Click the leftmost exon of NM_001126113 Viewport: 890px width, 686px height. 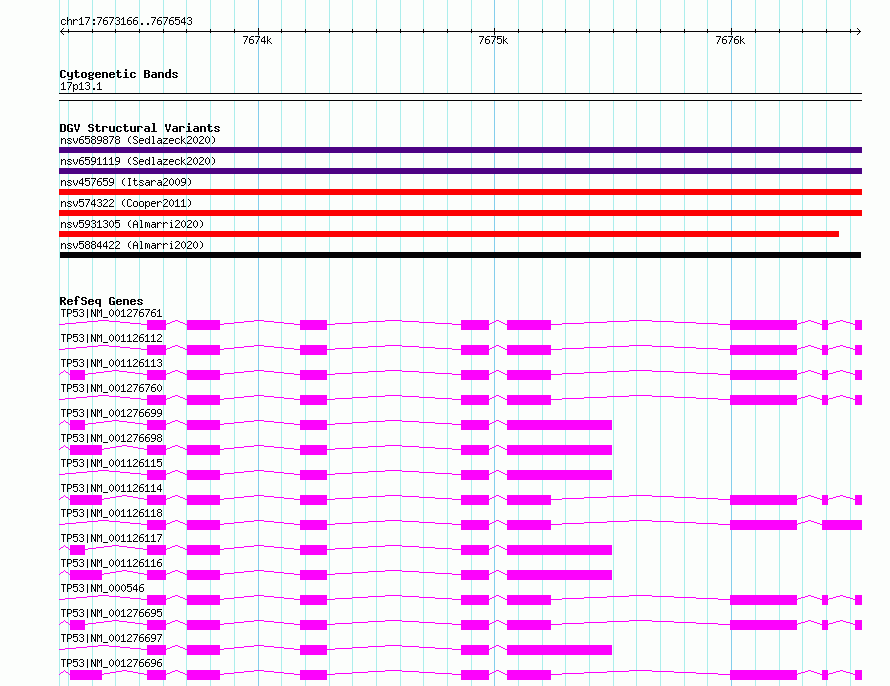[x=77, y=375]
